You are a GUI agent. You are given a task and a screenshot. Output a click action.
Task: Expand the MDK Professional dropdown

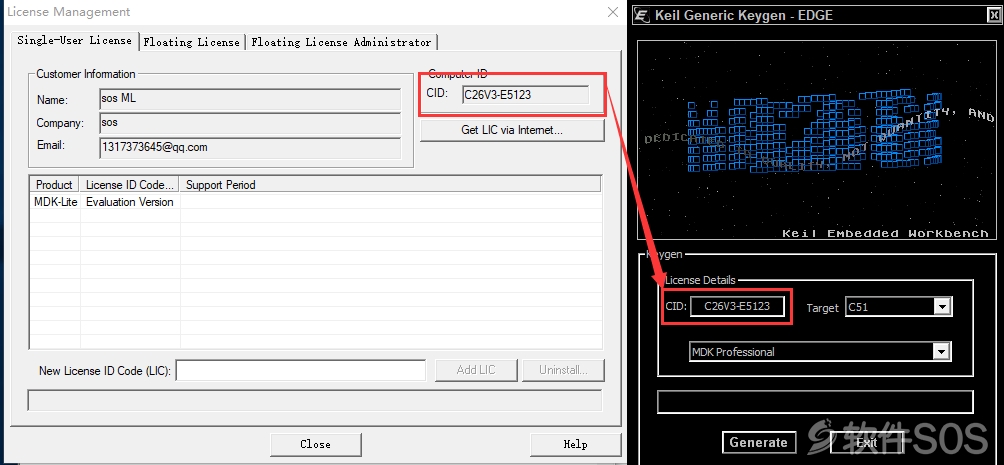pos(941,352)
